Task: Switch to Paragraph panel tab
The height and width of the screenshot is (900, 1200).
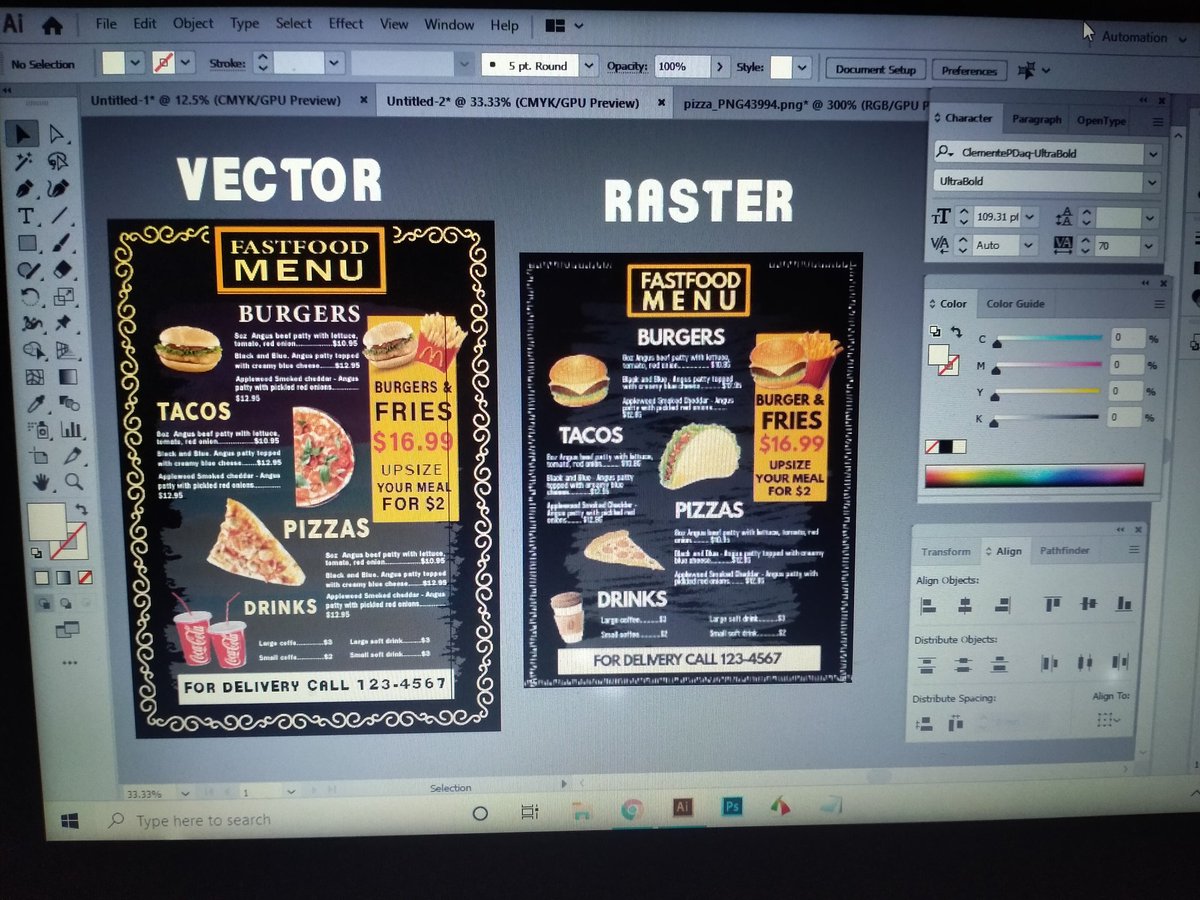Action: (1036, 119)
